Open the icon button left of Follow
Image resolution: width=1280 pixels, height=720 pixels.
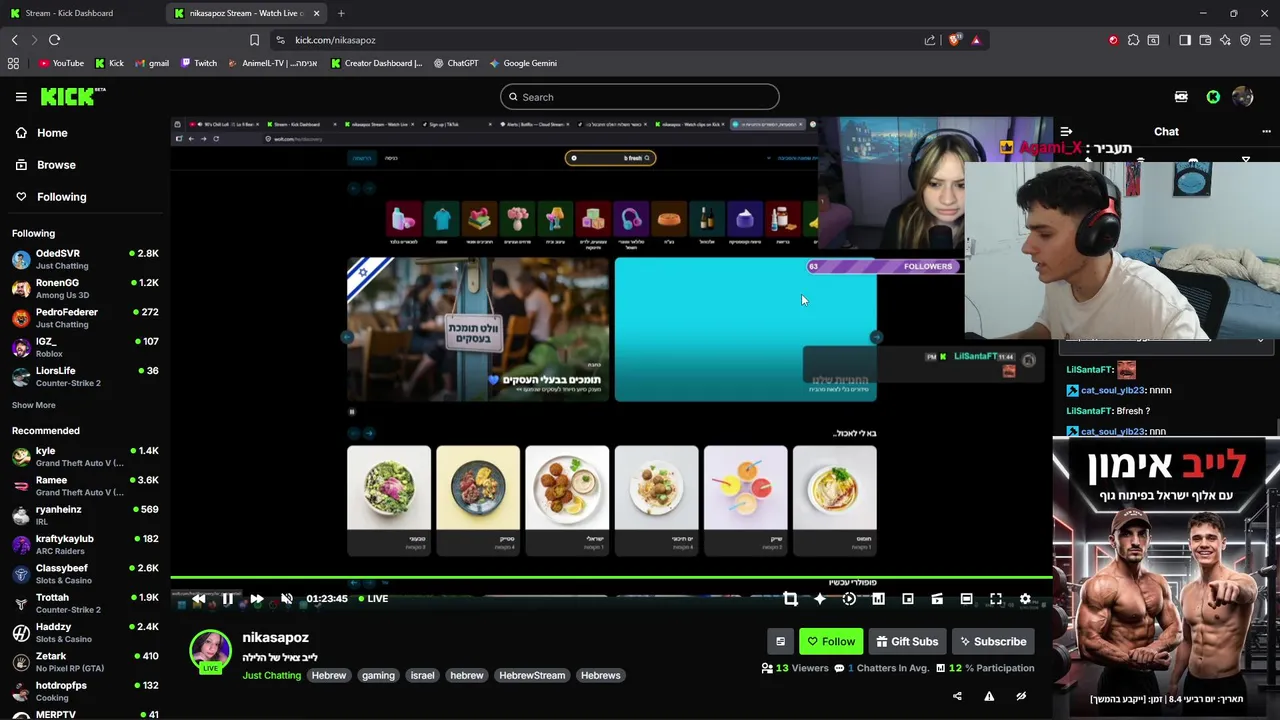pos(781,642)
